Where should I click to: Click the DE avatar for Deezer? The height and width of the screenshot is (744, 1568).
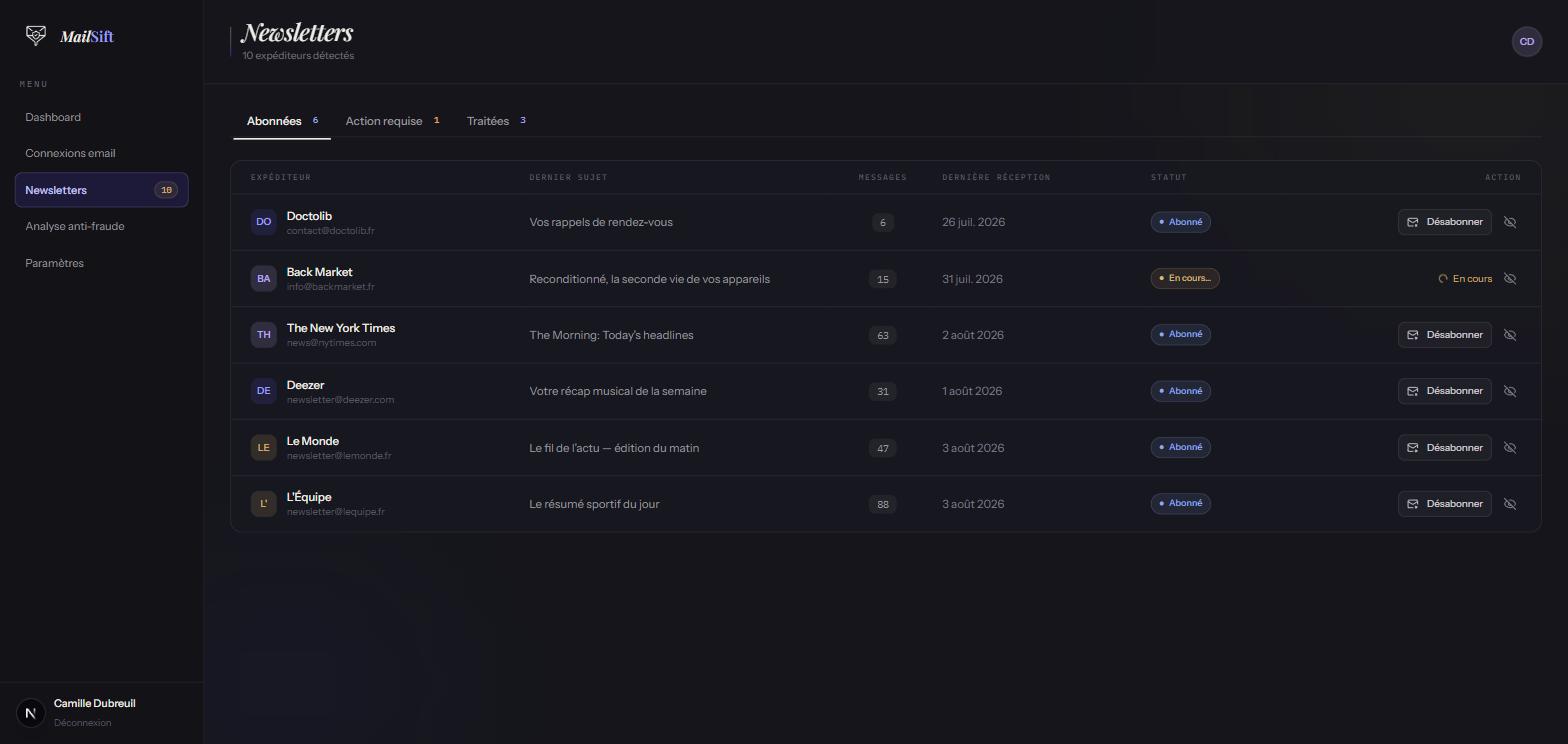point(263,391)
